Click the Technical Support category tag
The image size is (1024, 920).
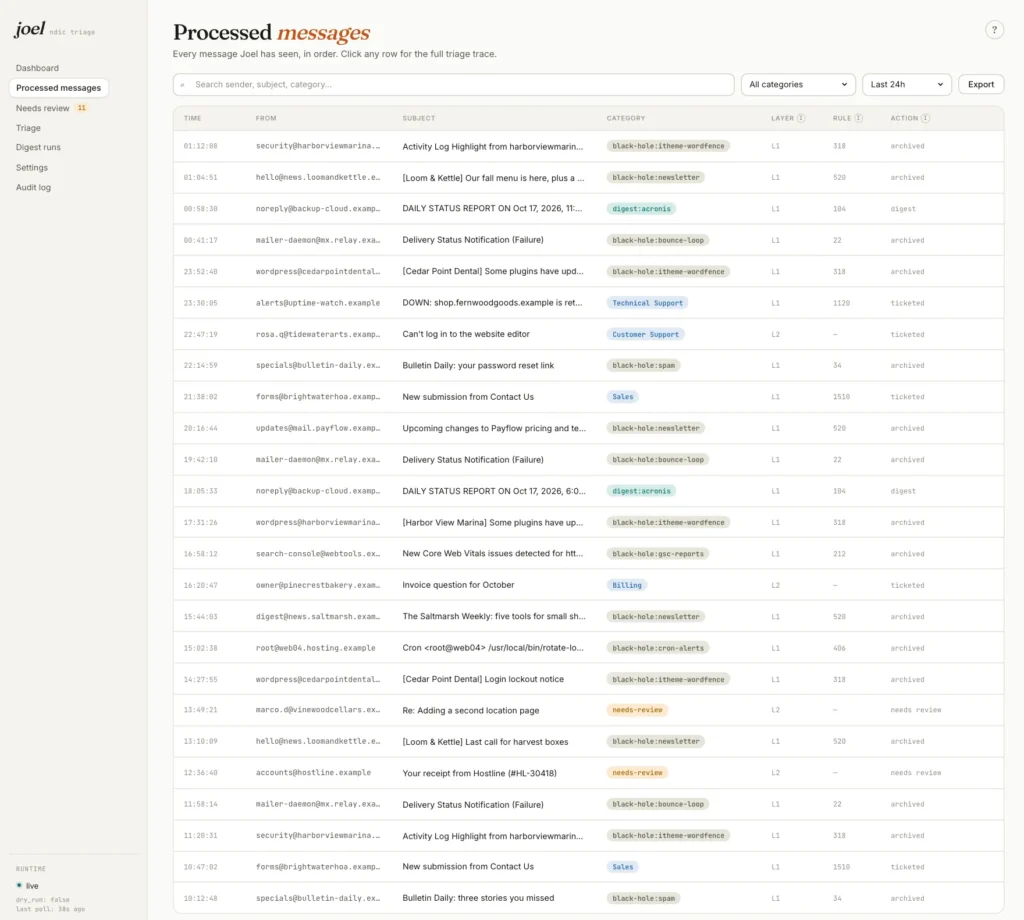click(x=647, y=303)
